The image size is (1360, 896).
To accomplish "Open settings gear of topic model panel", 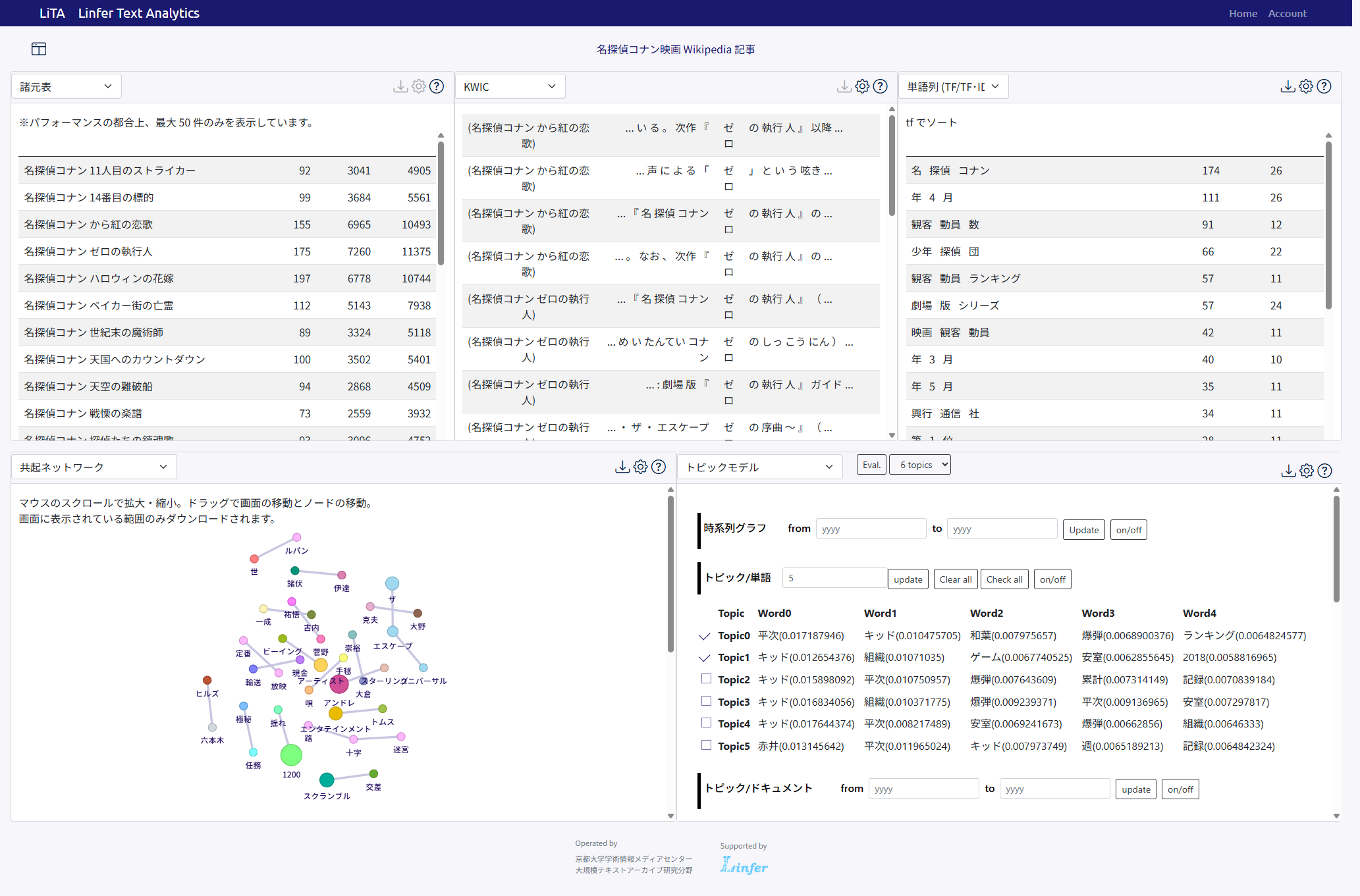I will (1307, 470).
